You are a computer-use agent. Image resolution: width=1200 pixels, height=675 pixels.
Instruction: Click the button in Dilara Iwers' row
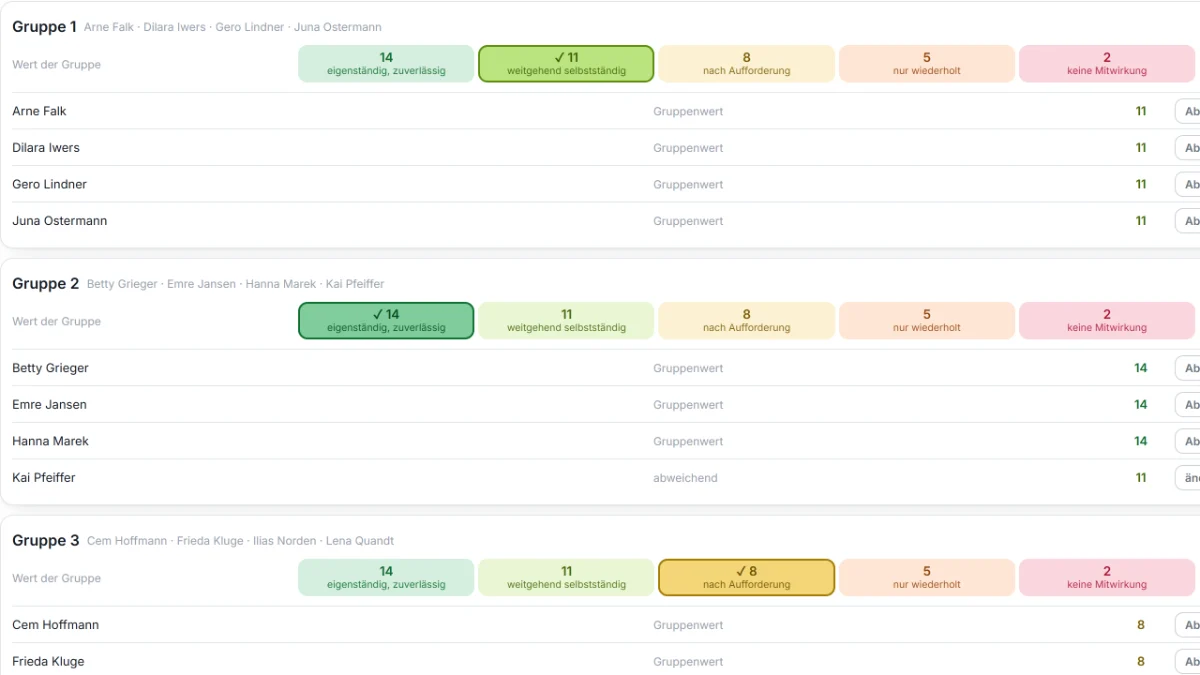coord(1188,148)
